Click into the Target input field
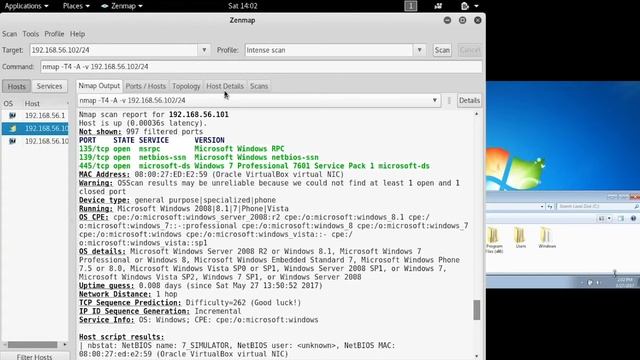 click(114, 50)
